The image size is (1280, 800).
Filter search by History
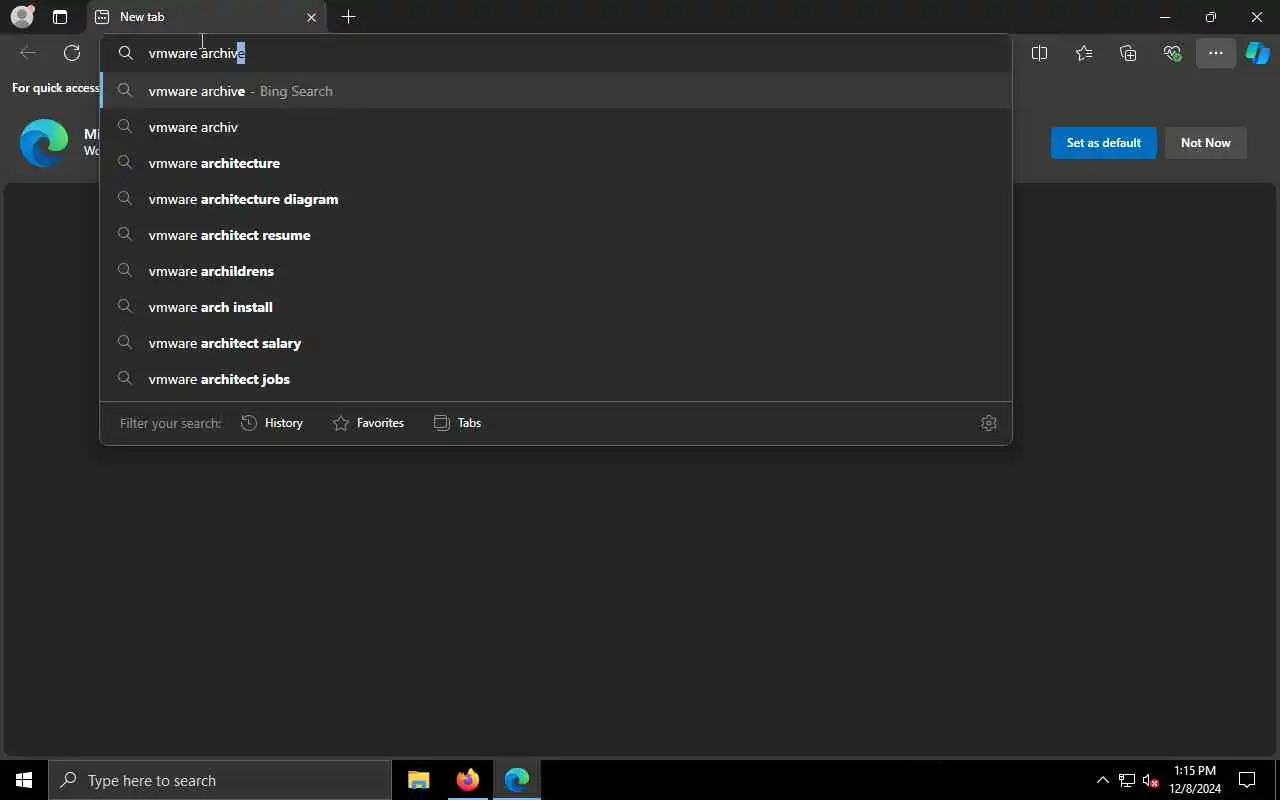[x=272, y=423]
